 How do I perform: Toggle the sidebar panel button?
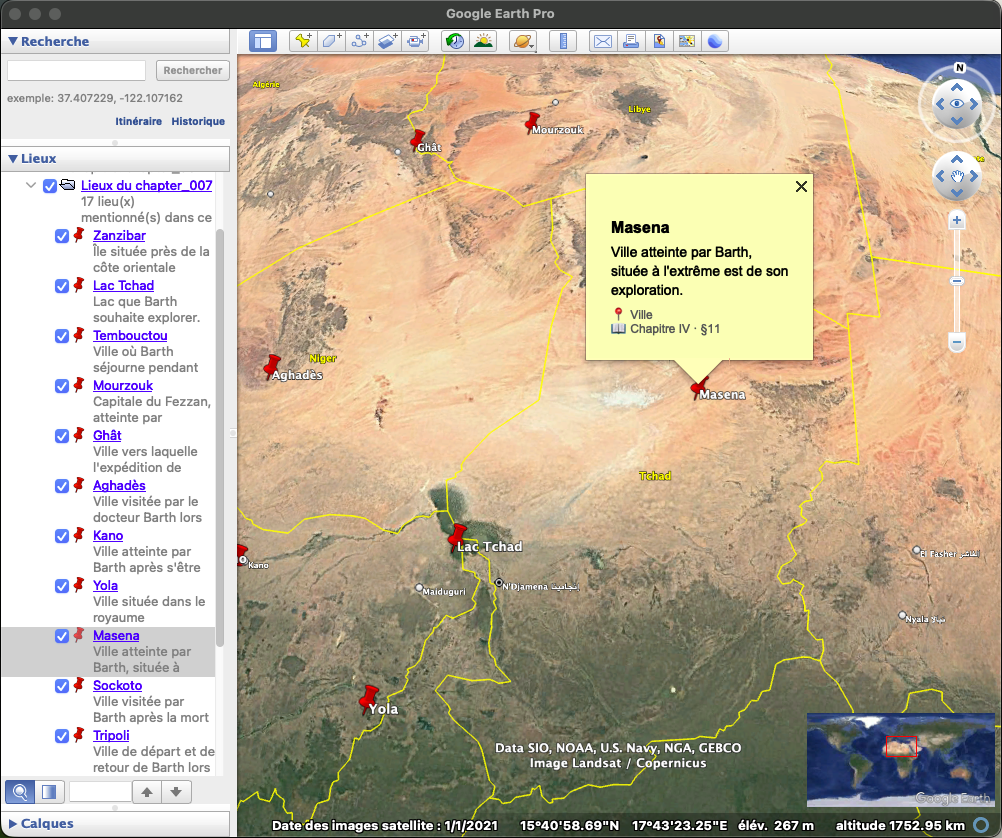pos(263,41)
